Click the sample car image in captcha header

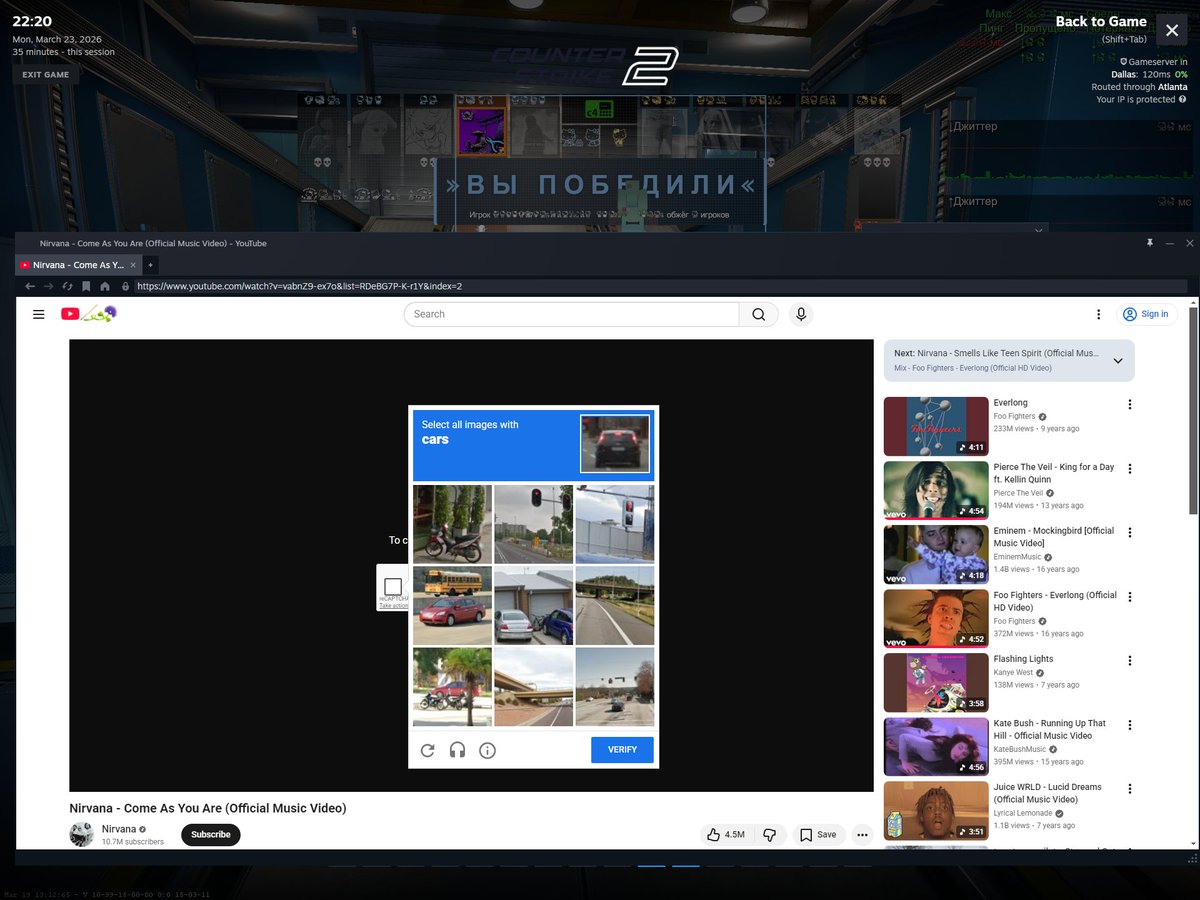pyautogui.click(x=615, y=444)
